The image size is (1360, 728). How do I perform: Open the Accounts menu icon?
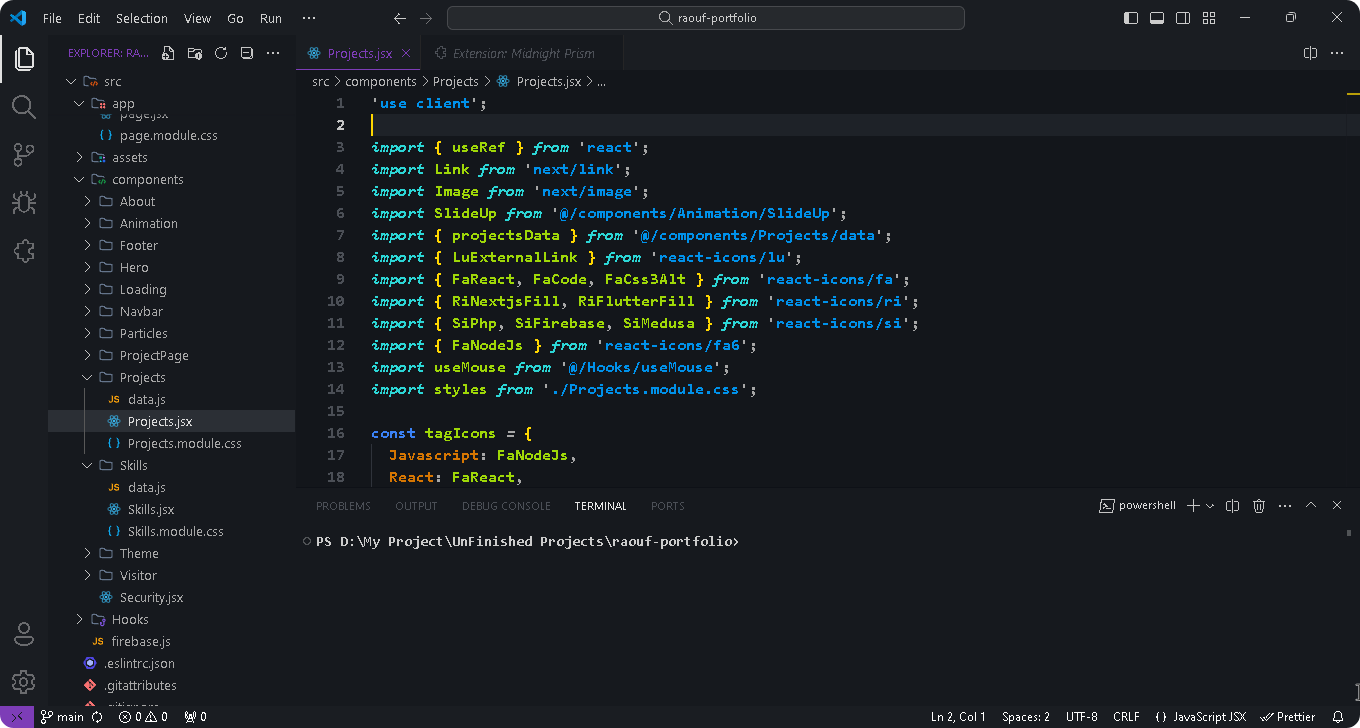24,634
